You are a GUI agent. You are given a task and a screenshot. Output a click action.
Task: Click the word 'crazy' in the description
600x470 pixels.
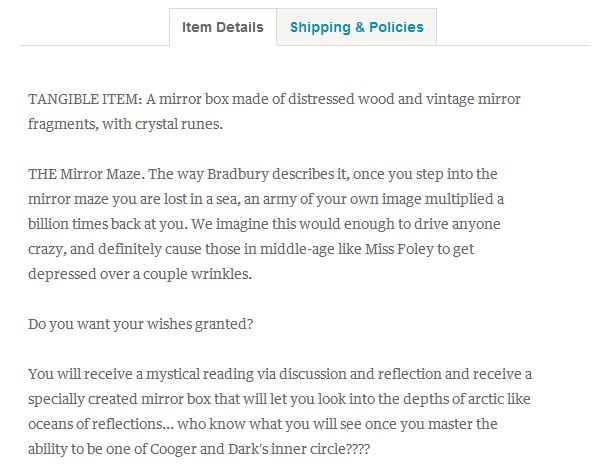44,250
